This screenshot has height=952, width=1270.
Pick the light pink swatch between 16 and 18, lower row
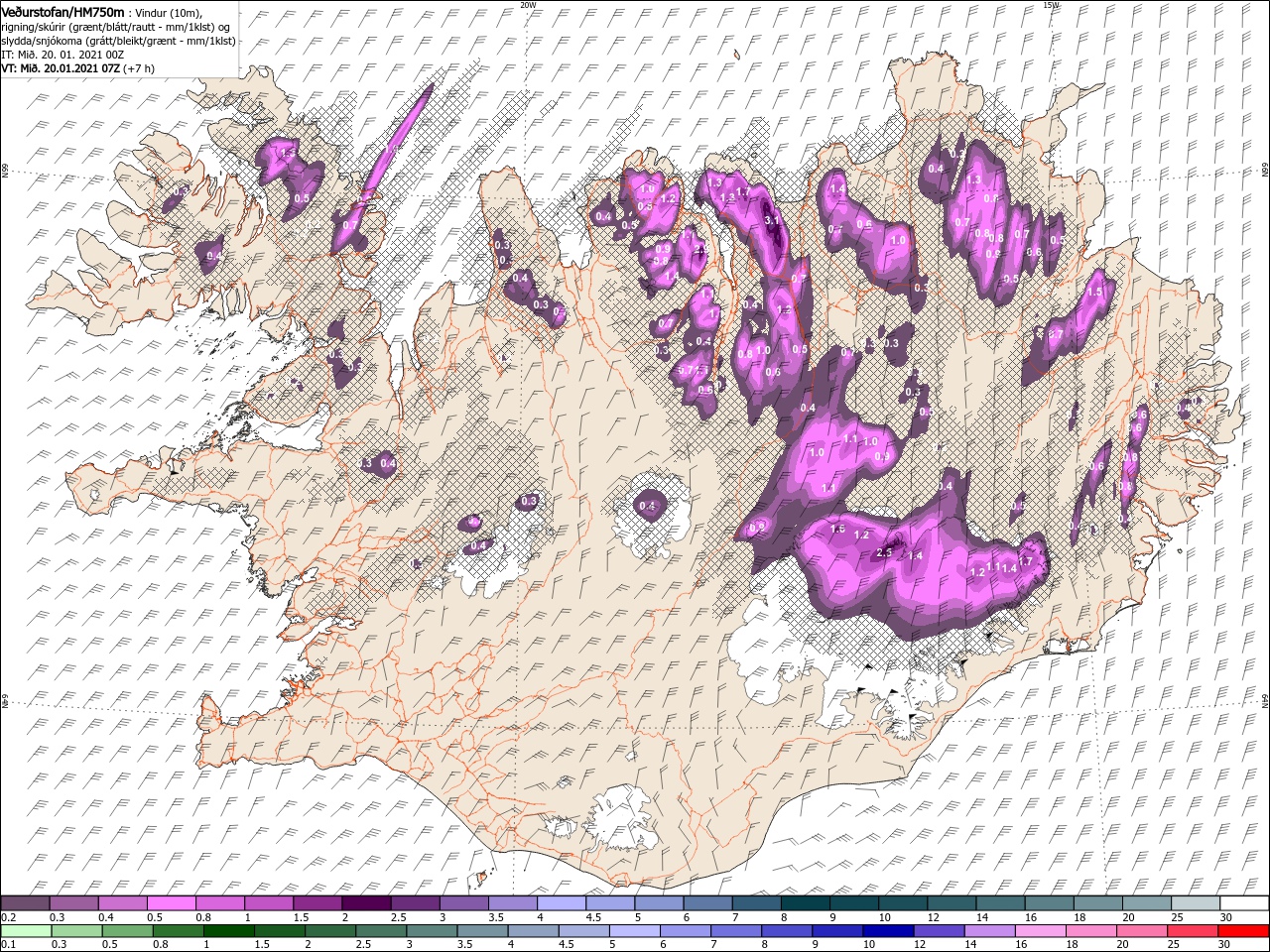coord(1040,931)
